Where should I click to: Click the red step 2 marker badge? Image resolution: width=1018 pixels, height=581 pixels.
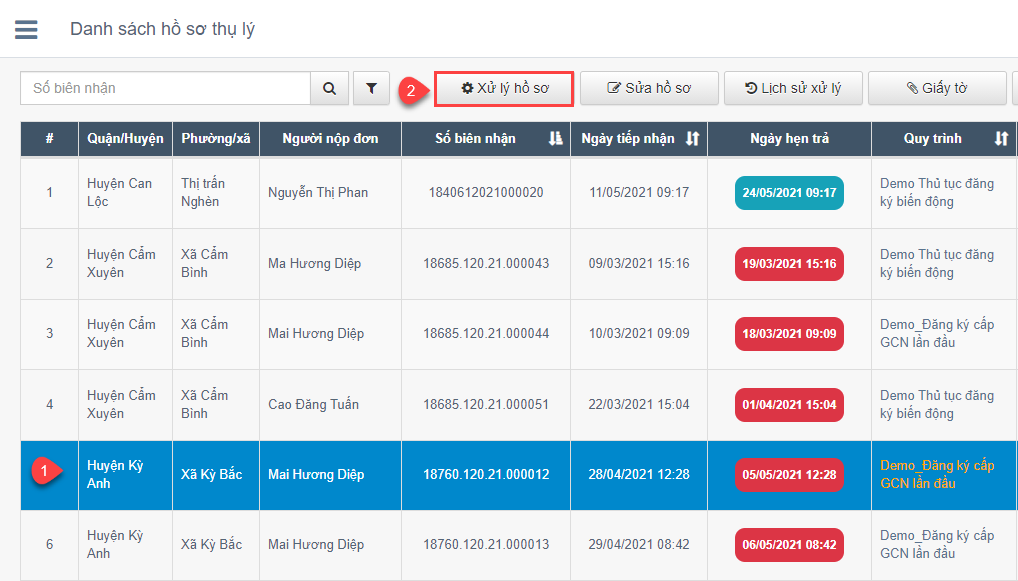[409, 89]
